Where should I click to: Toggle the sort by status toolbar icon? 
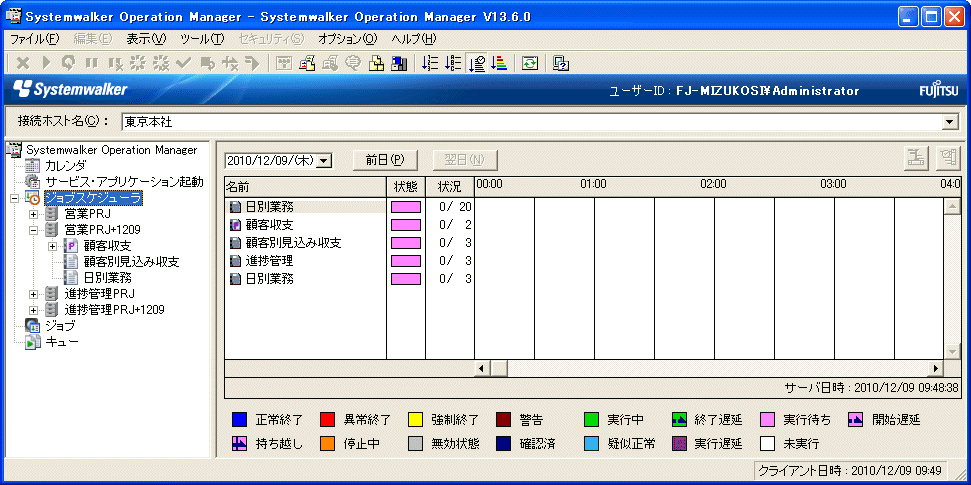(476, 63)
